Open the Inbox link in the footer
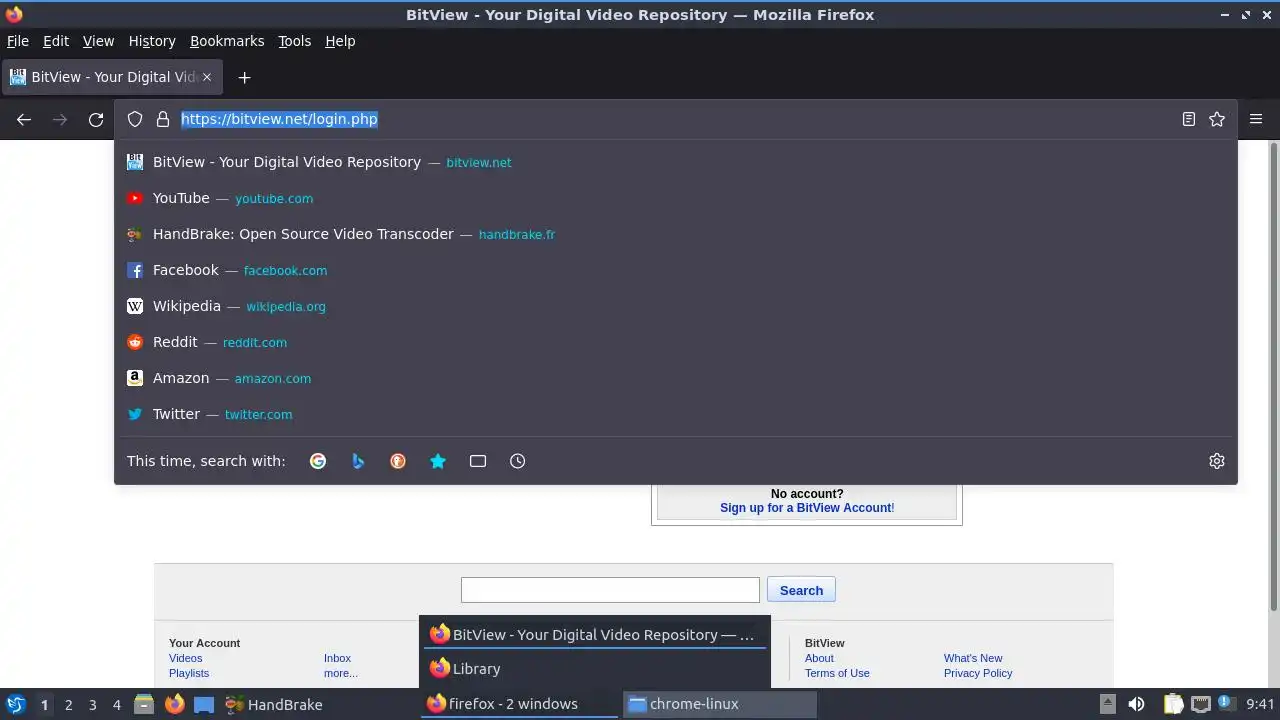Viewport: 1280px width, 720px height. click(x=337, y=658)
